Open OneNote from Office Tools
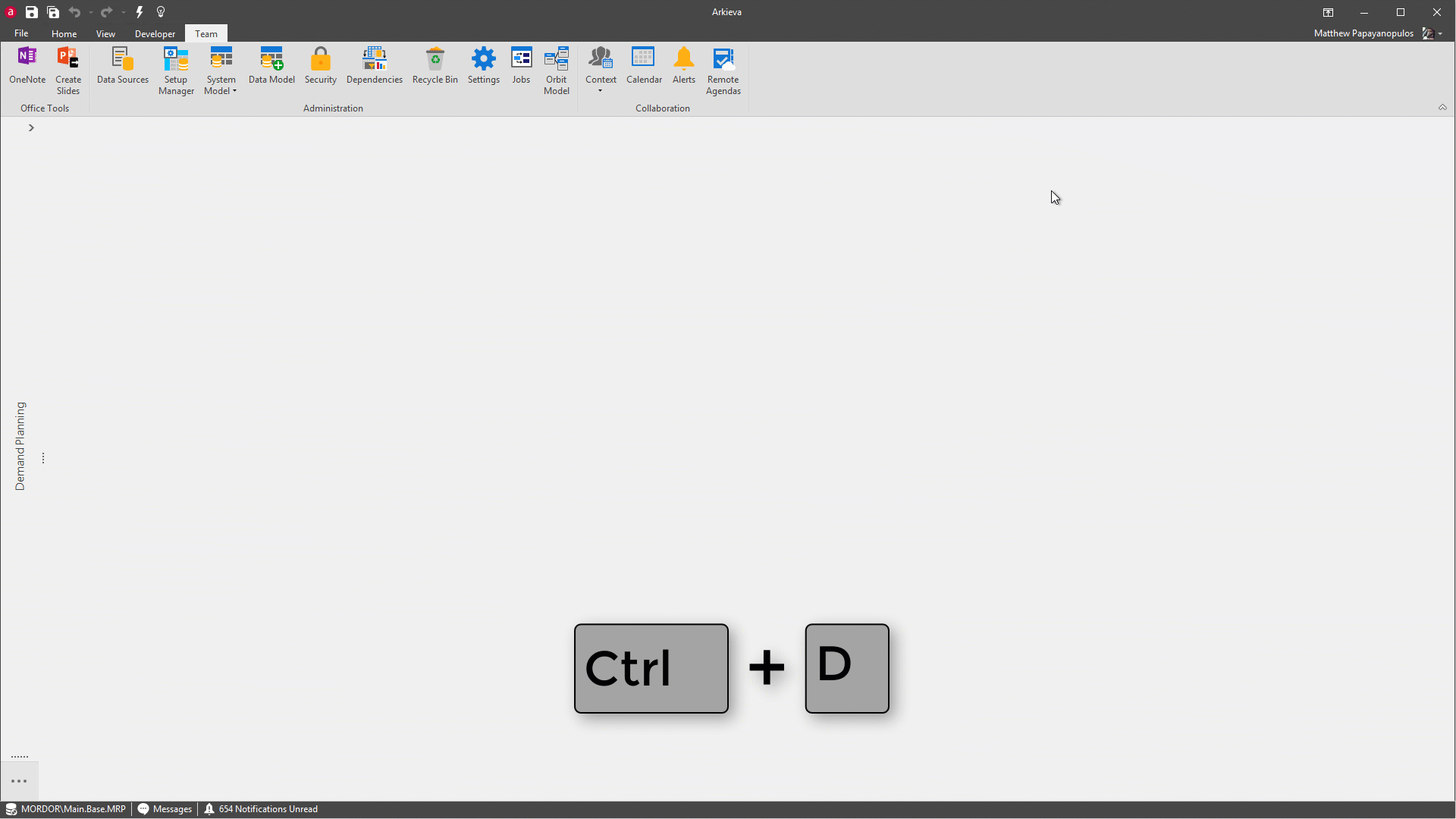This screenshot has height=819, width=1456. pos(27,65)
